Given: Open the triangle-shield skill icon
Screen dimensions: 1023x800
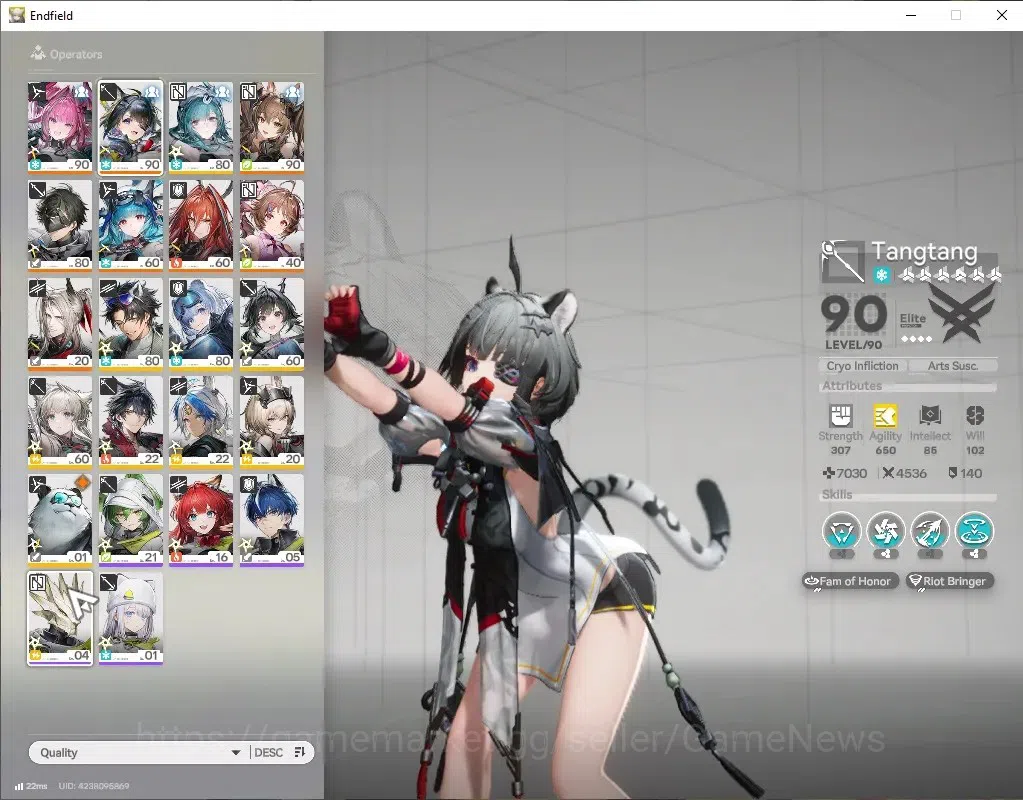Looking at the screenshot, I should tap(842, 531).
